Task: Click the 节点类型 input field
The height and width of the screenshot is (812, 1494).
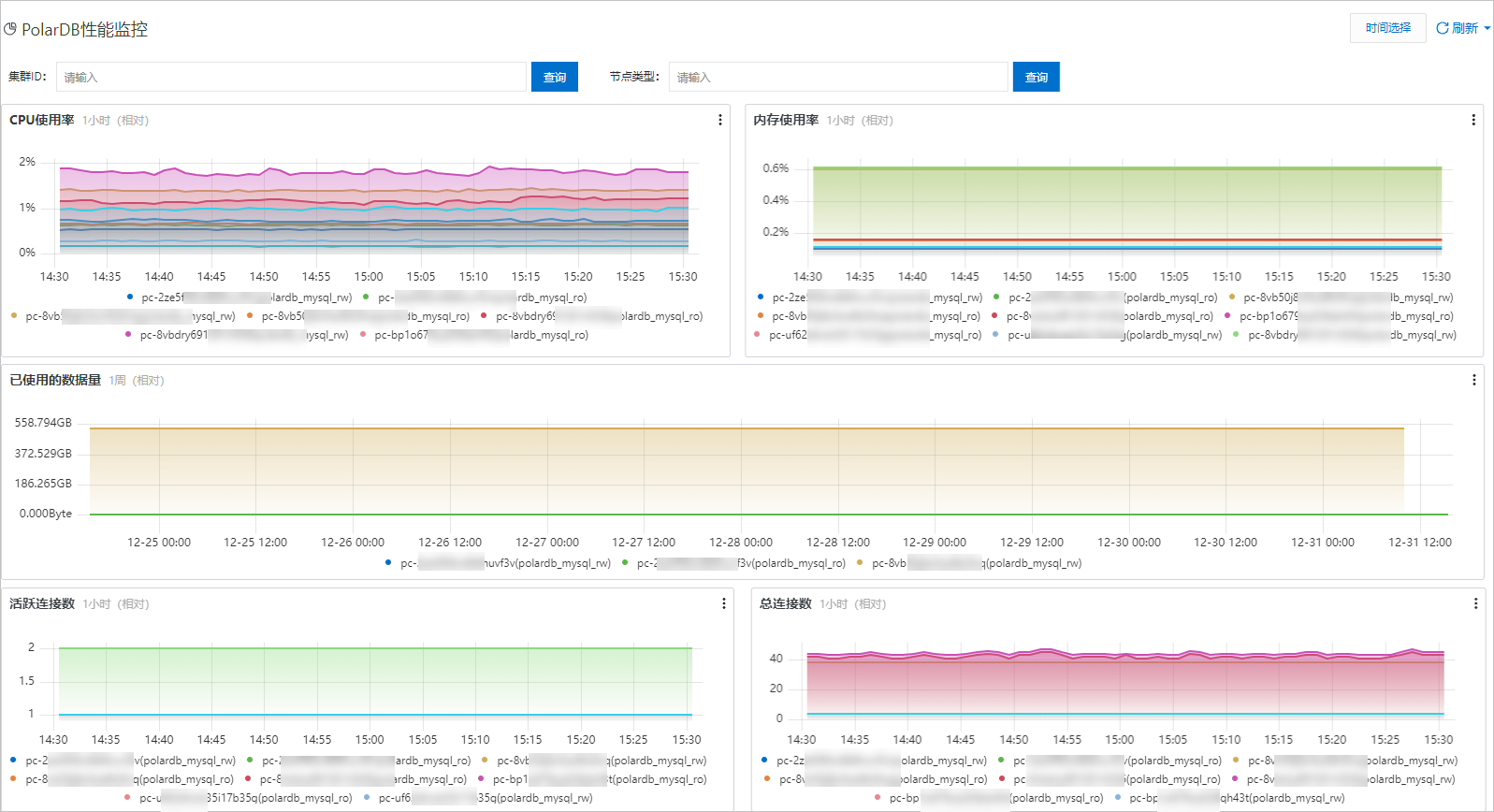Action: coord(838,77)
